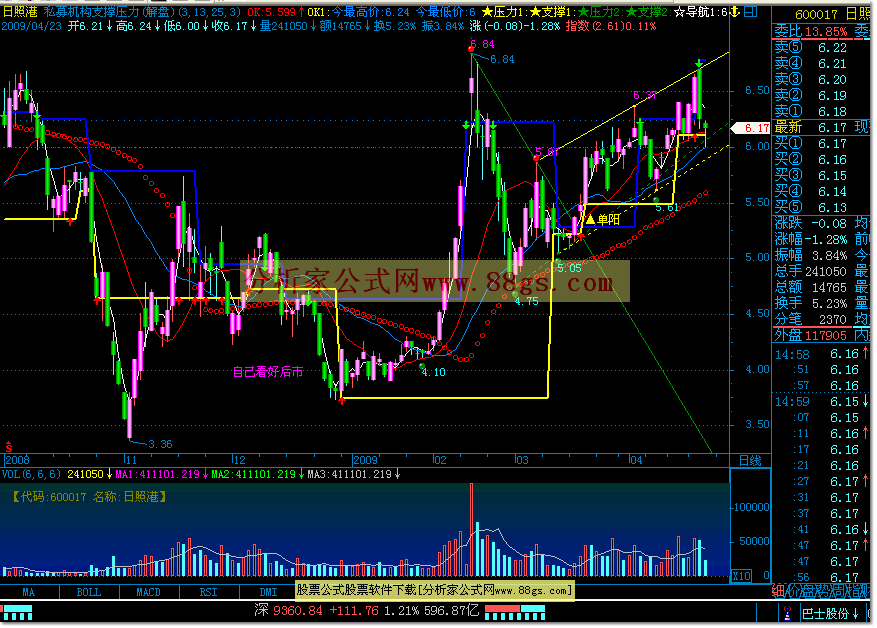The image size is (877, 628).
Task: Click the blue window layout icon
Action: click(x=750, y=11)
